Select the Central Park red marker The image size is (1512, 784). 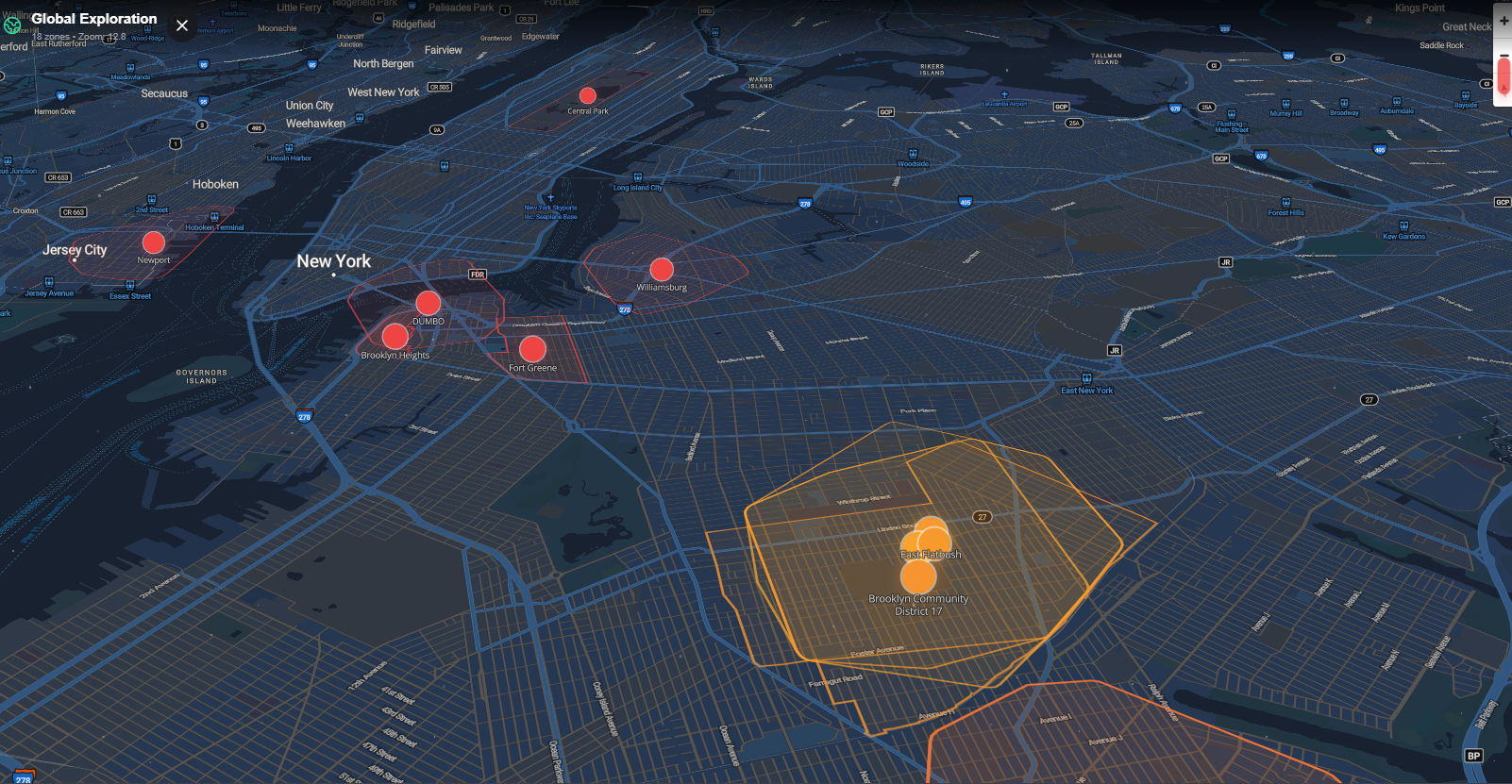click(588, 95)
